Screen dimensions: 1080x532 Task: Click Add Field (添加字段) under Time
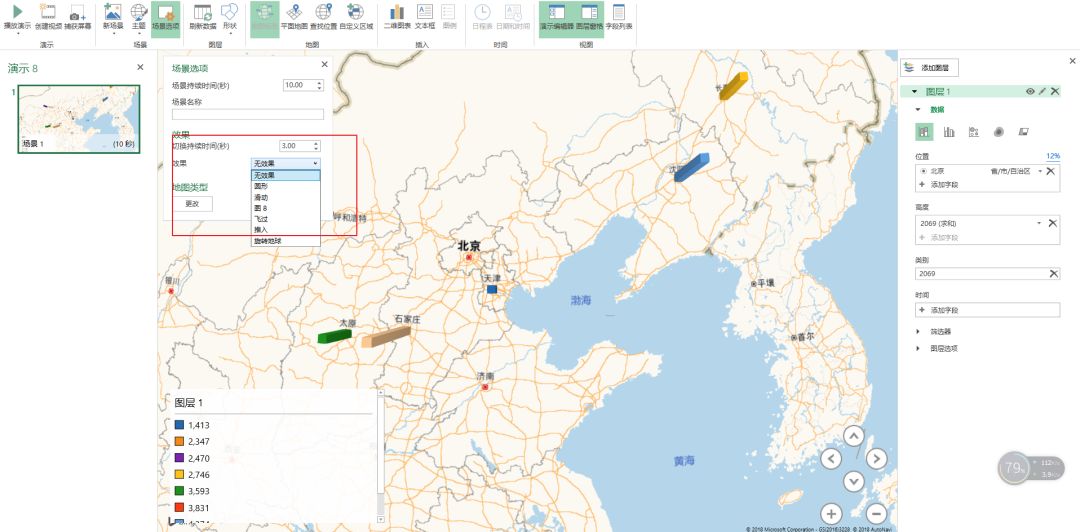tap(988, 310)
